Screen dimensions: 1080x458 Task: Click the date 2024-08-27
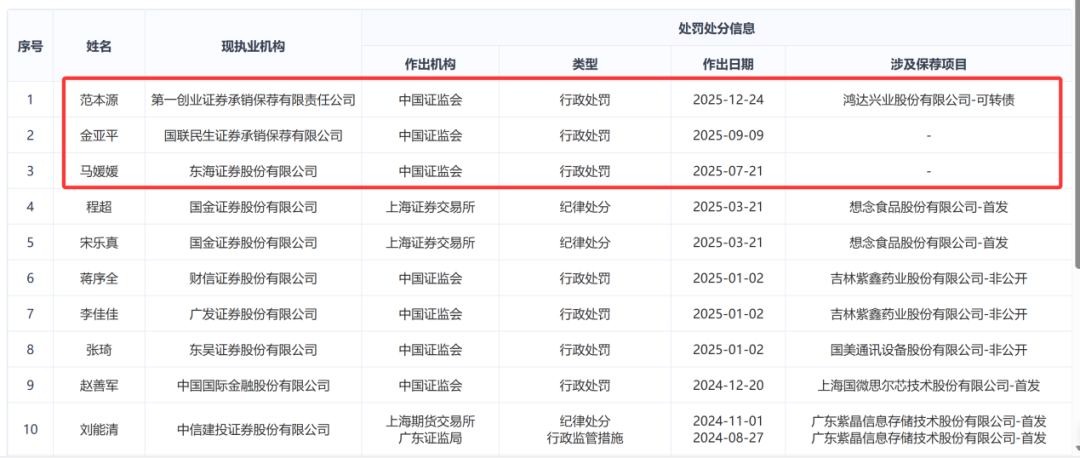coord(728,438)
